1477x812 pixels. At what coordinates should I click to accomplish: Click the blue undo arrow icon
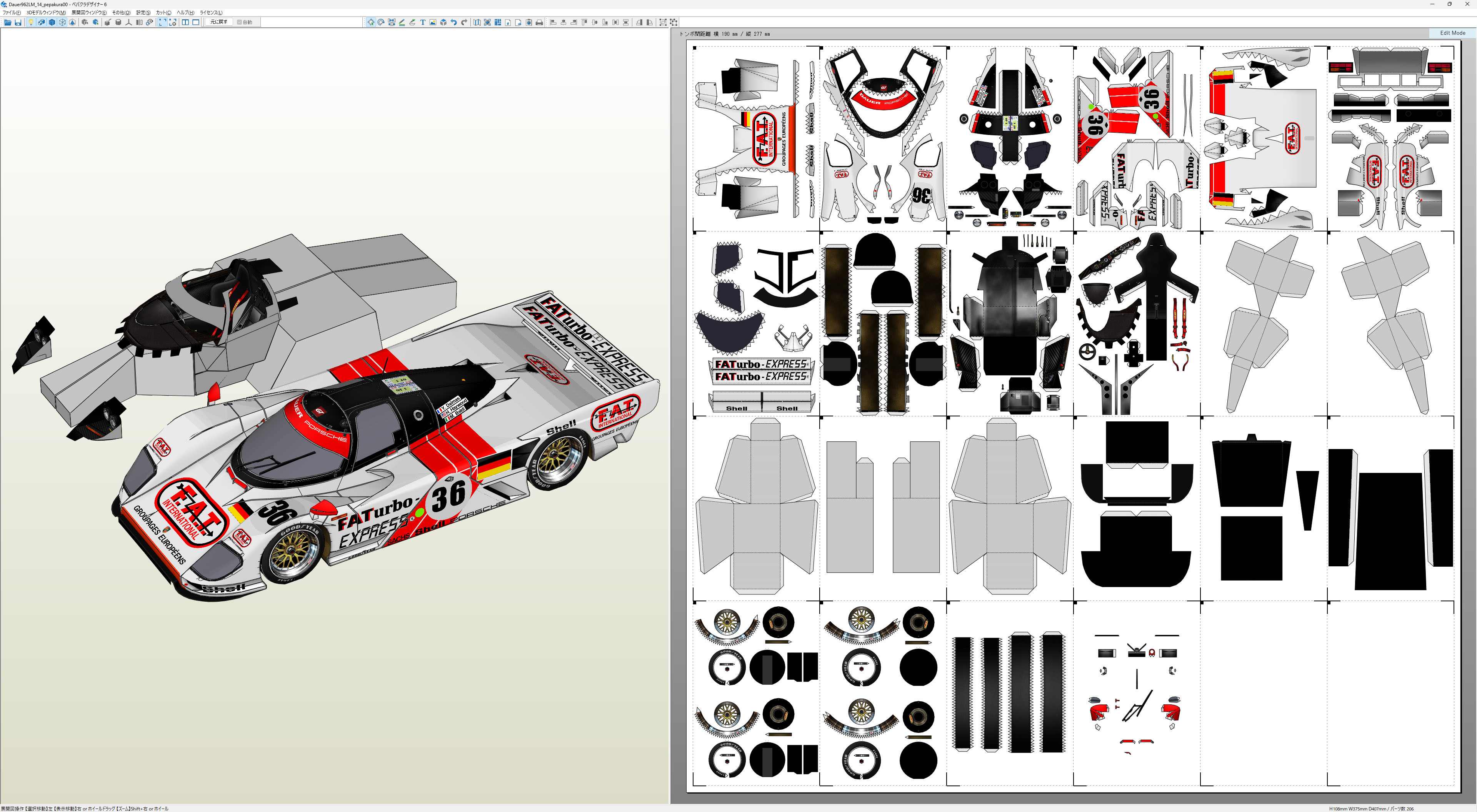point(453,22)
